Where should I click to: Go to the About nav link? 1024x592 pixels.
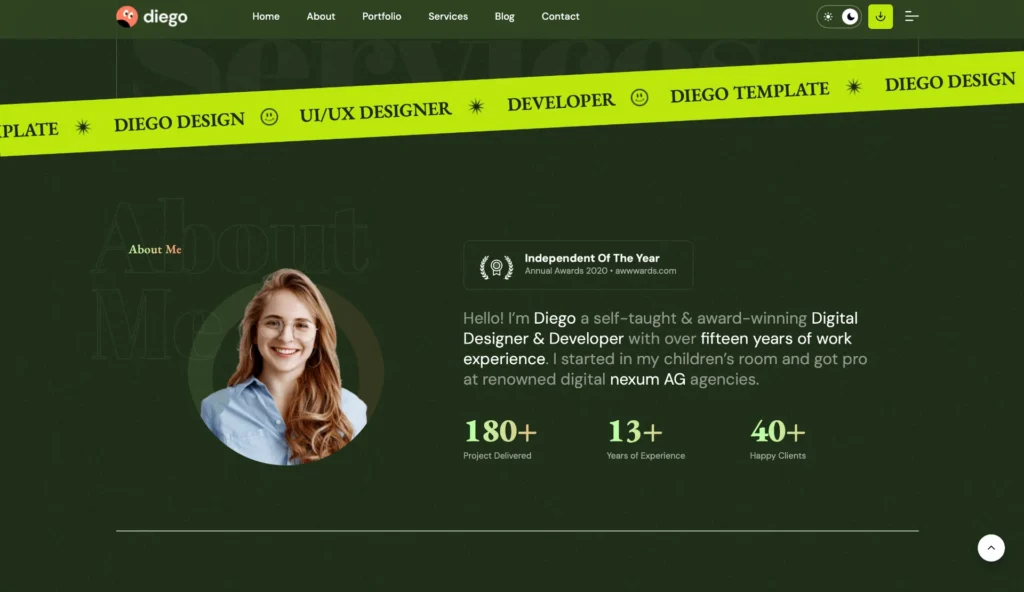click(x=321, y=16)
